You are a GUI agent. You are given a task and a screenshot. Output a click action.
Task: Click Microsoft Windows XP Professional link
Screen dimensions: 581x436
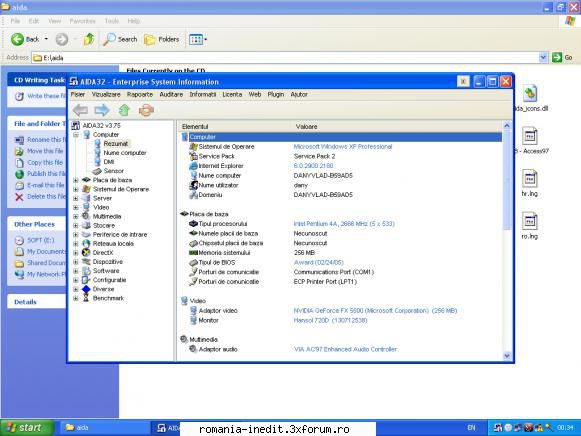343,147
